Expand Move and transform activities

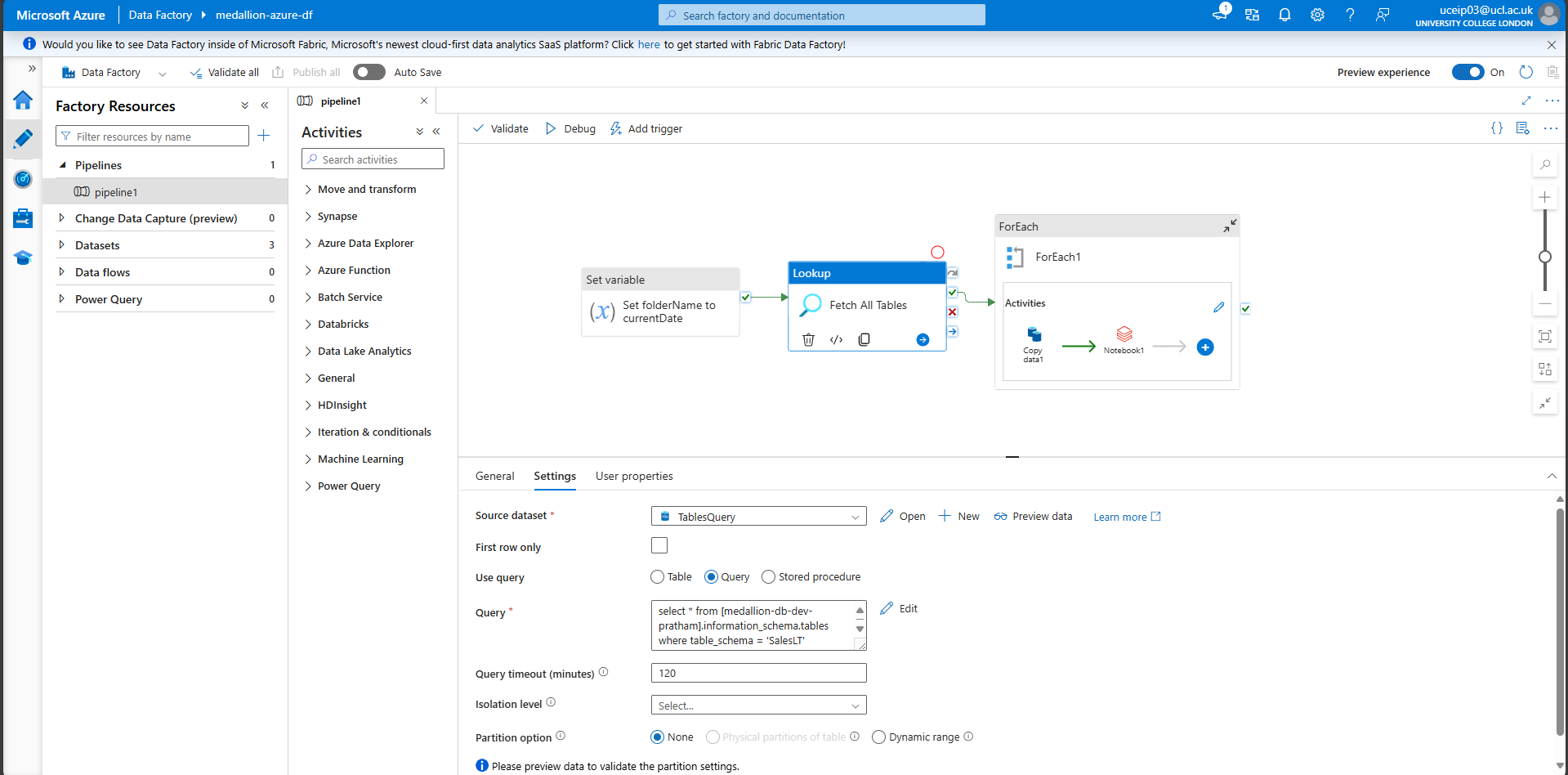point(308,190)
